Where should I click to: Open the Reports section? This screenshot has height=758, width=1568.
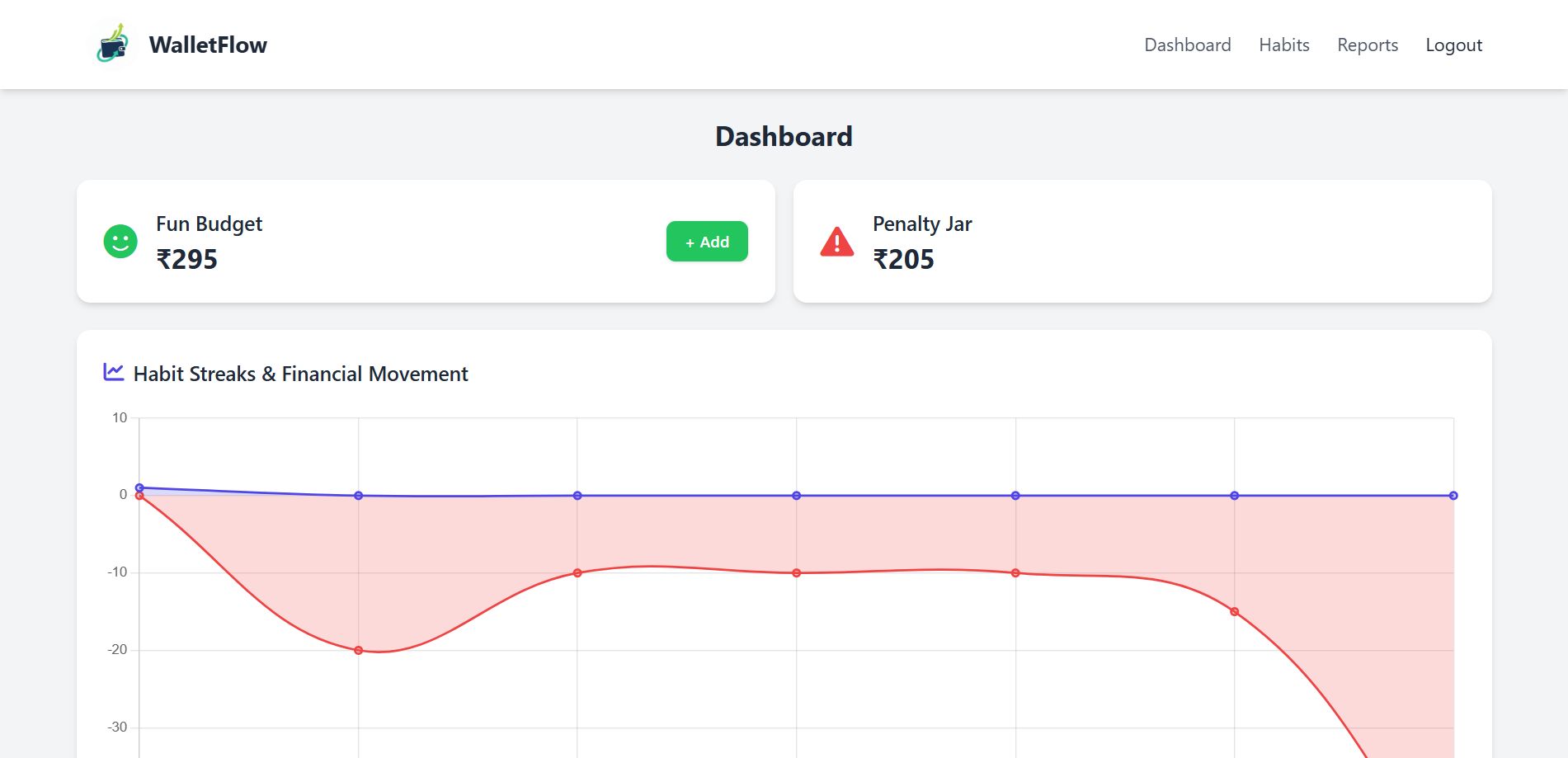1367,45
